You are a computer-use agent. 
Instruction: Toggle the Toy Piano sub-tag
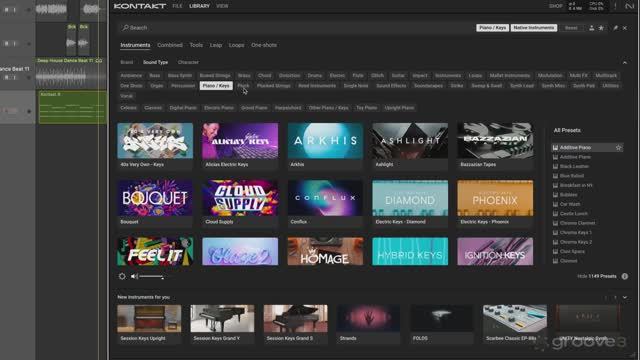click(x=367, y=108)
